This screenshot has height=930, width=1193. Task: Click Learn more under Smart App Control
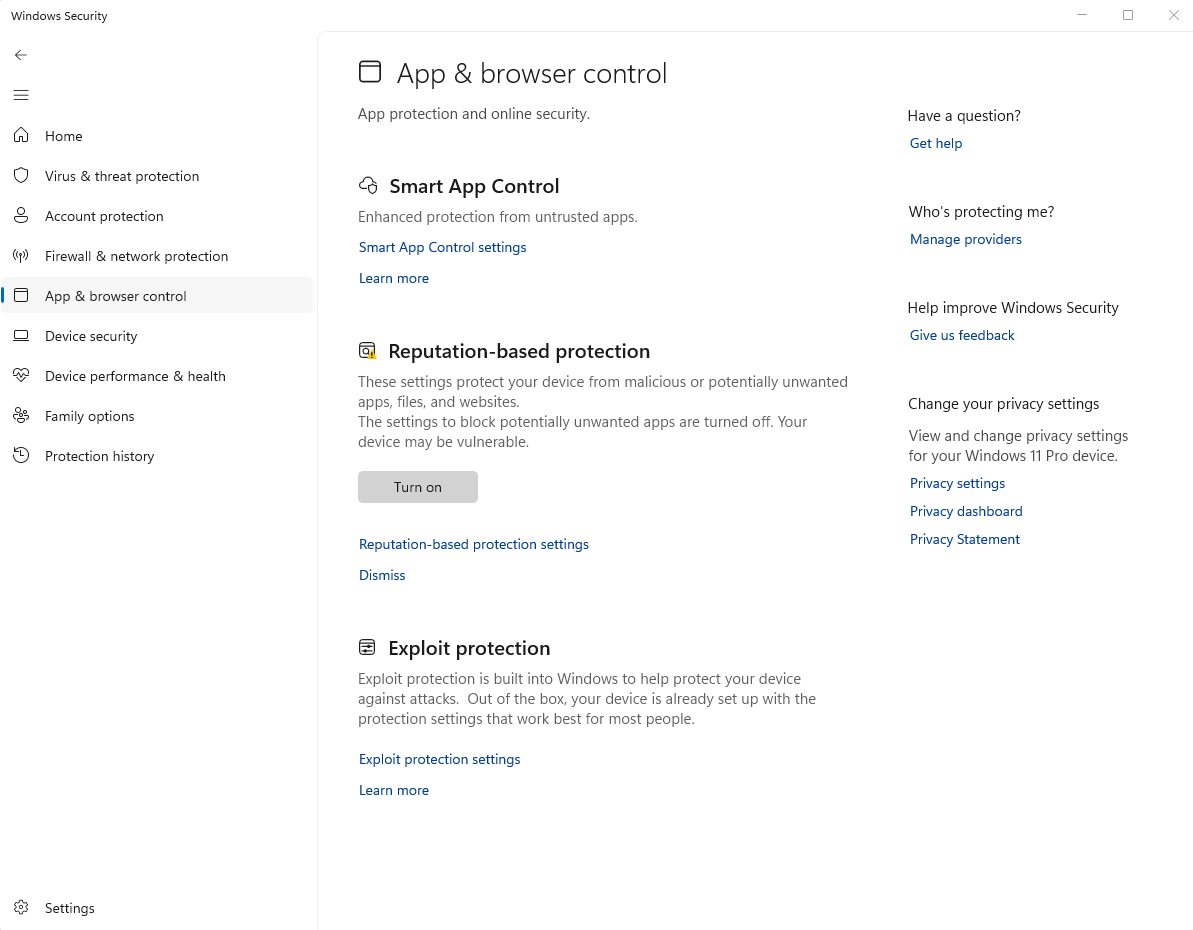(393, 278)
